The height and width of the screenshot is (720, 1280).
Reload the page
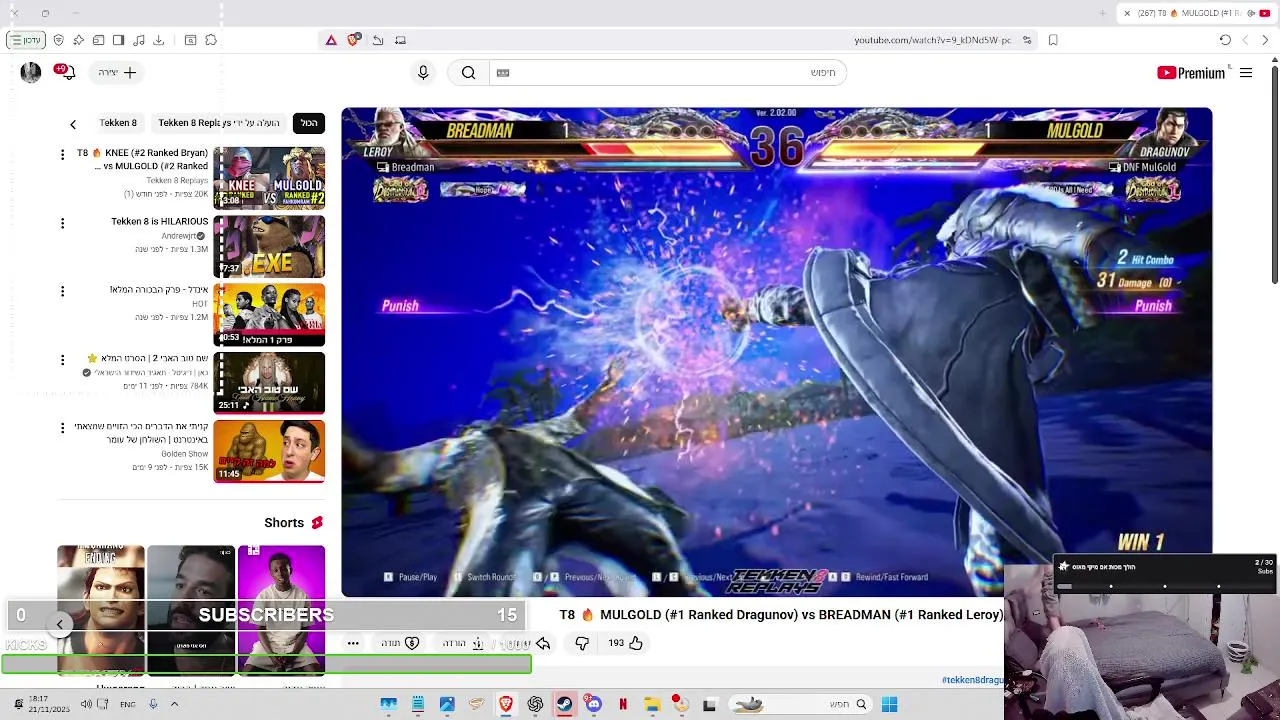click(1225, 40)
